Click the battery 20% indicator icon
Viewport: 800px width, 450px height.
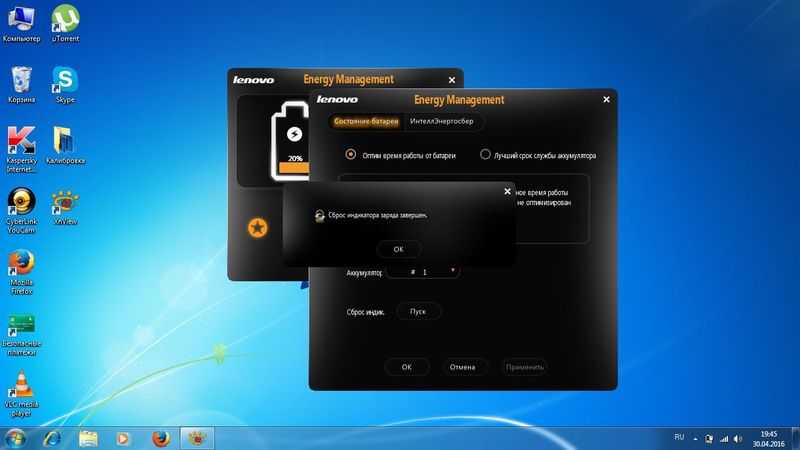tap(290, 141)
